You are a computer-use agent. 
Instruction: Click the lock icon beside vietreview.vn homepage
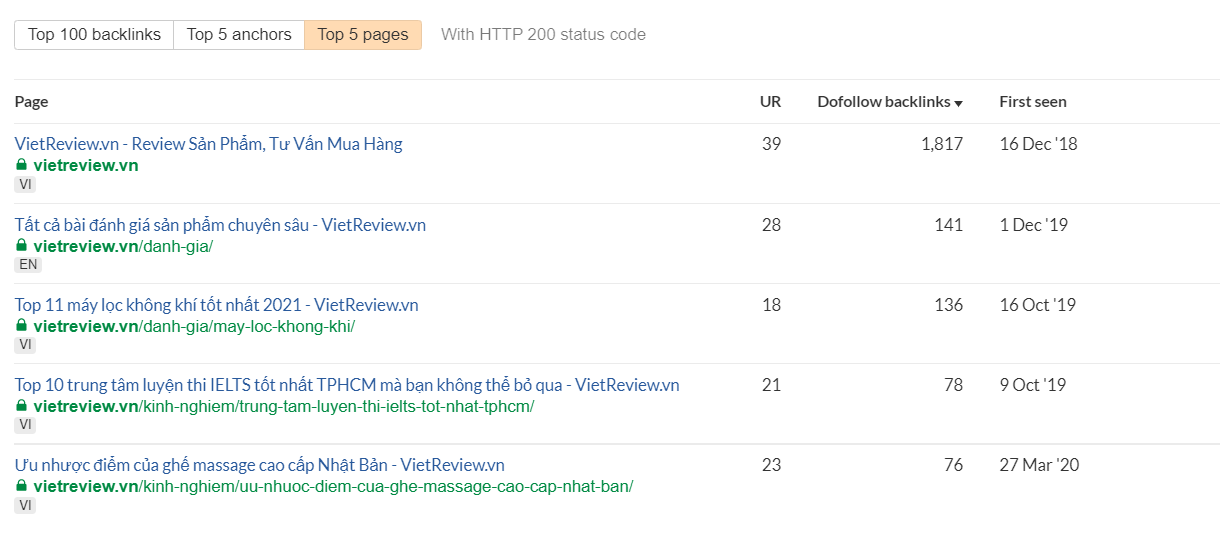21,165
